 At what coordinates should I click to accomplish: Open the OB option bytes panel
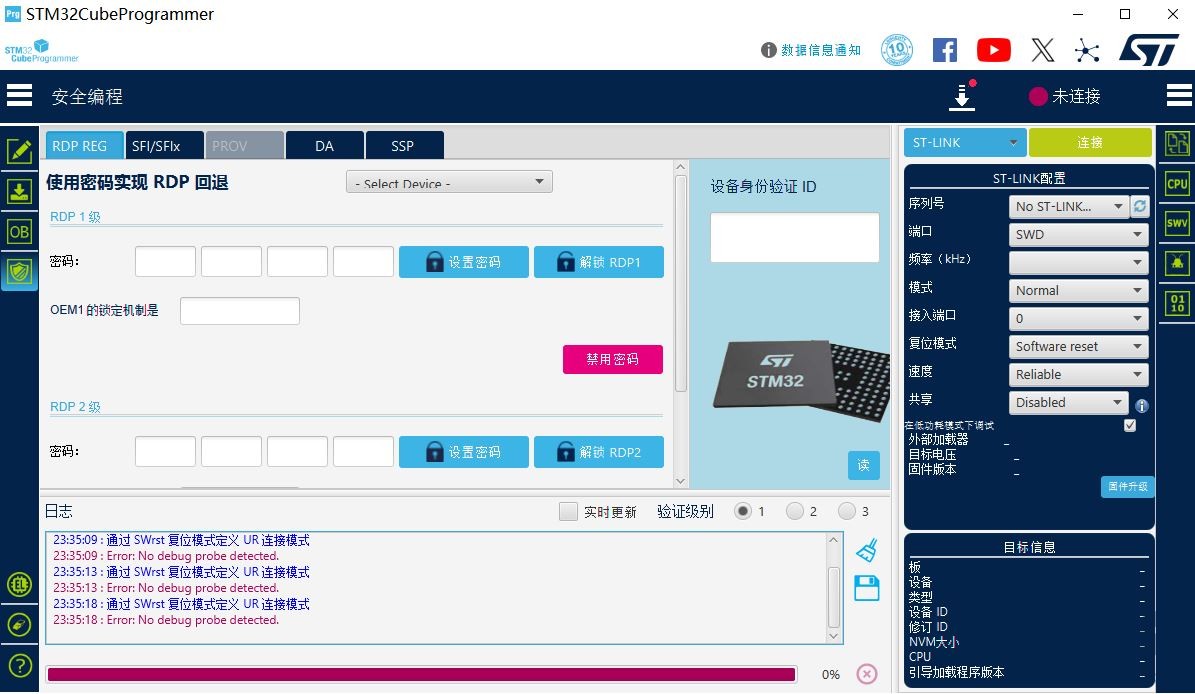pos(19,232)
